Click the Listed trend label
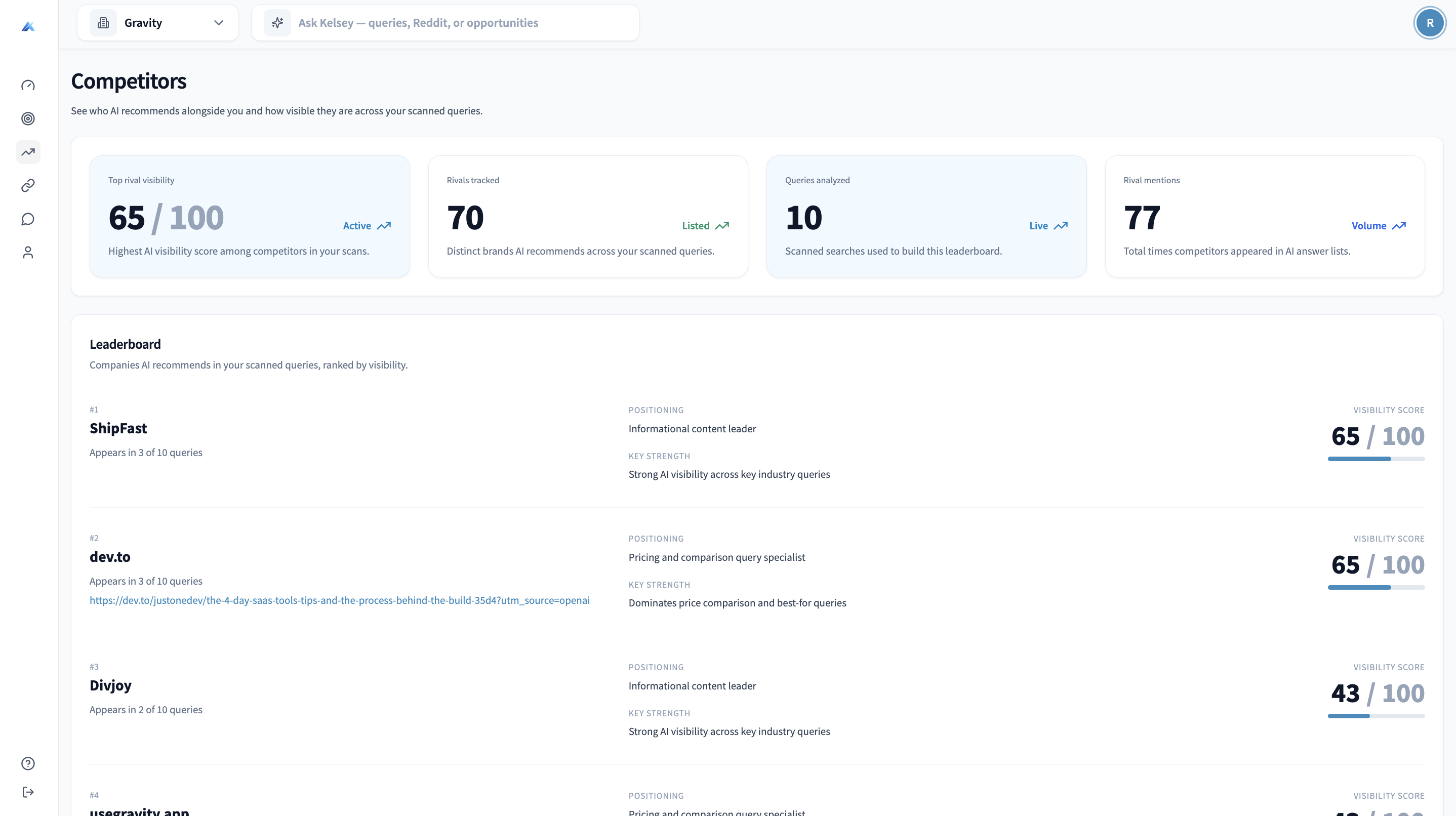The height and width of the screenshot is (816, 1456). [x=695, y=225]
